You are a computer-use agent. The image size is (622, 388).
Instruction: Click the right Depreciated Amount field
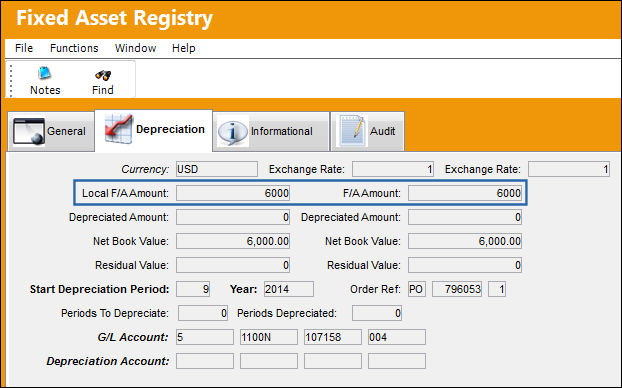pos(465,217)
